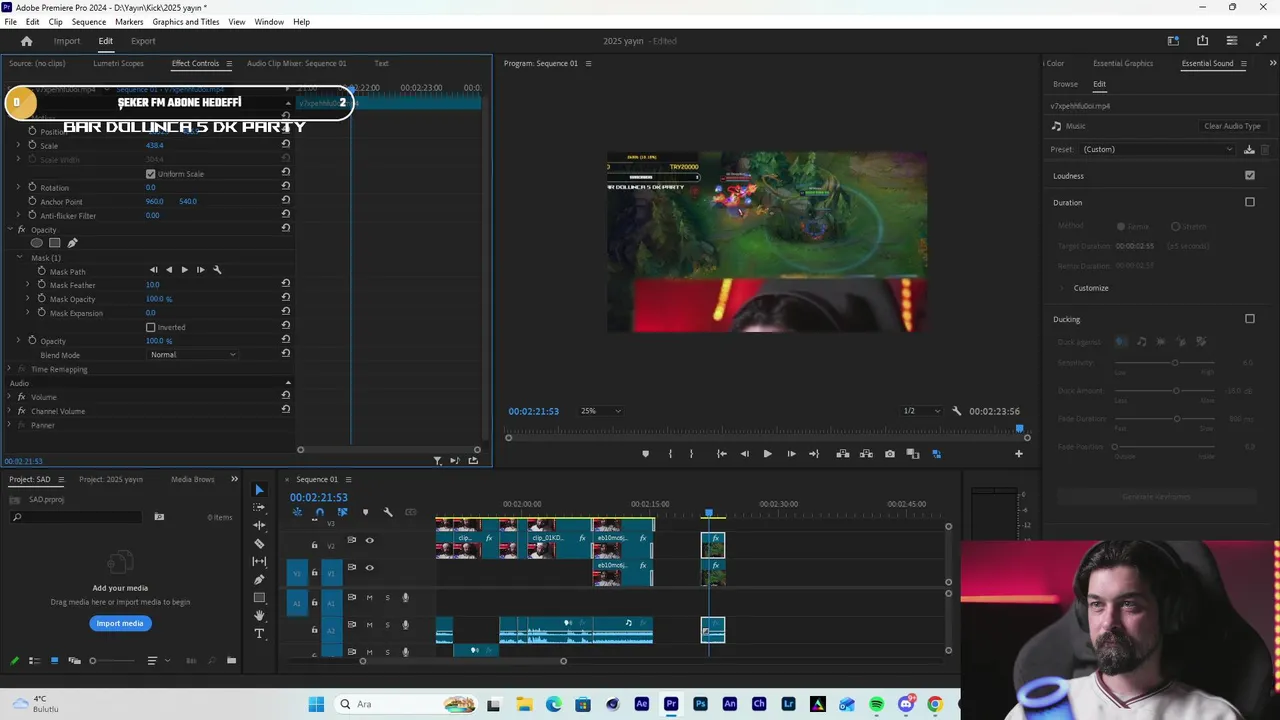Expand Mask Feather property
The width and height of the screenshot is (1280, 720).
point(28,285)
